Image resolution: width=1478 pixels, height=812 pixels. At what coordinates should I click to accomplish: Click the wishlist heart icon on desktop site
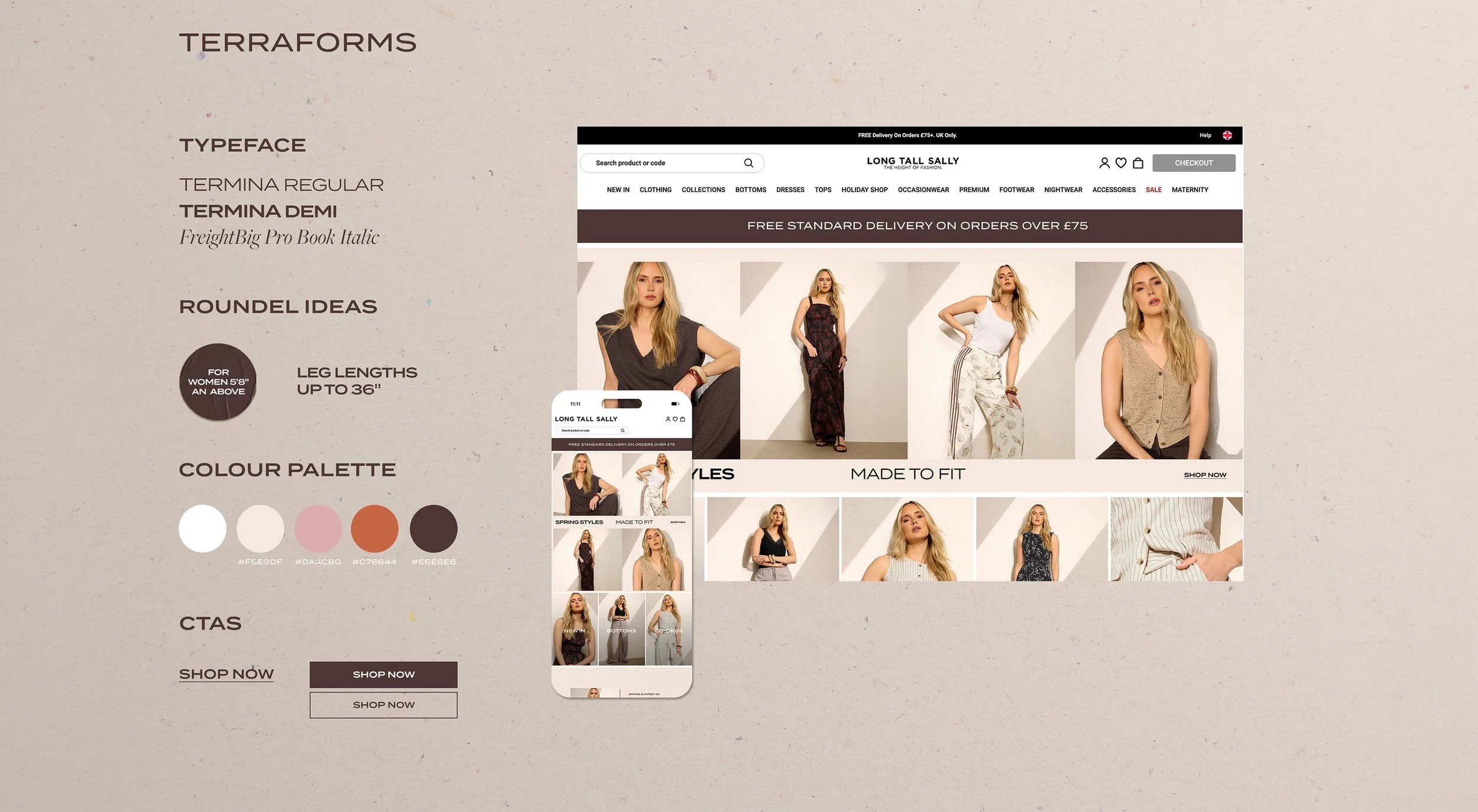tap(1120, 163)
